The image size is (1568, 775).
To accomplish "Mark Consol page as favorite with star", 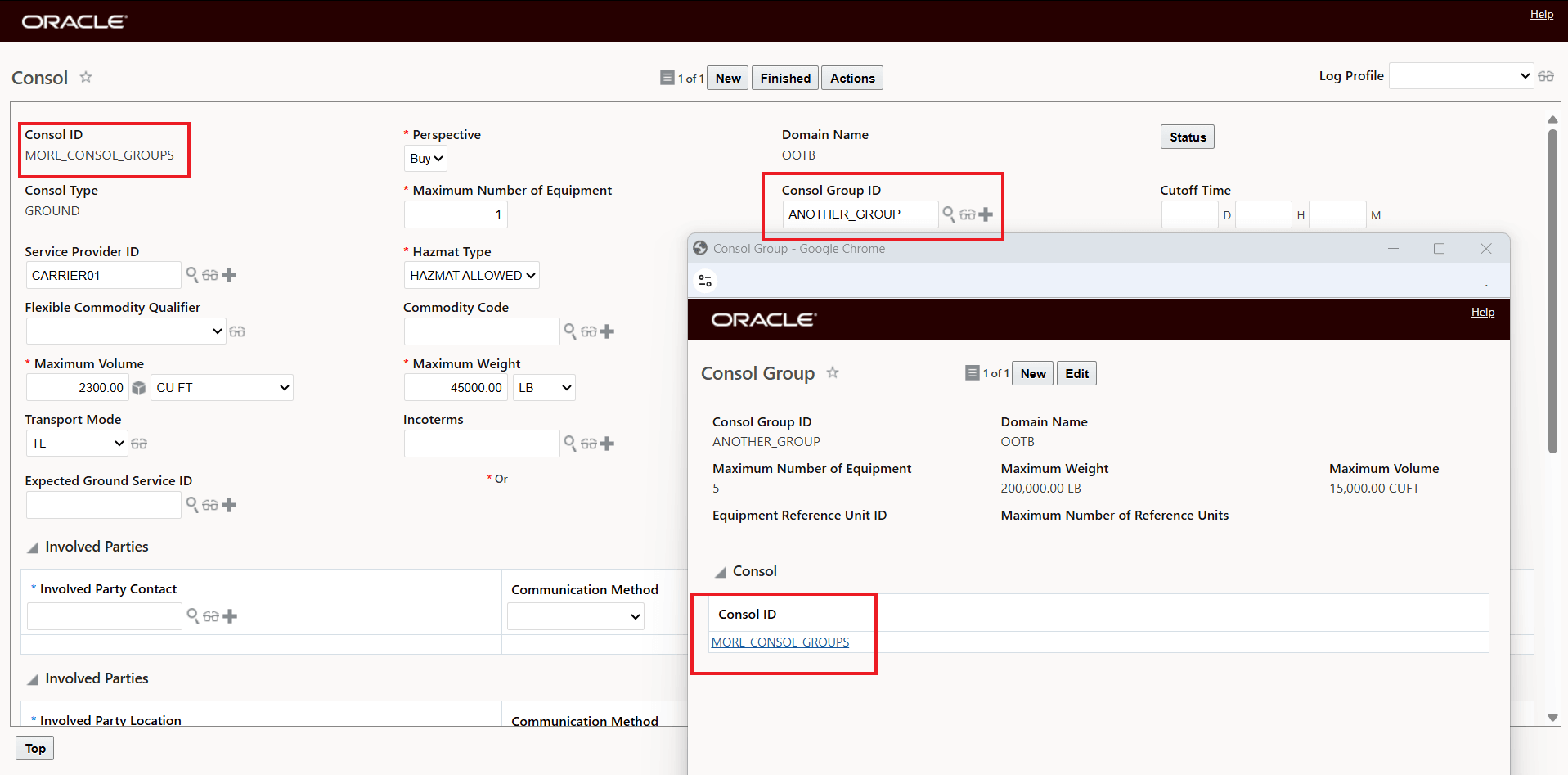I will [86, 77].
